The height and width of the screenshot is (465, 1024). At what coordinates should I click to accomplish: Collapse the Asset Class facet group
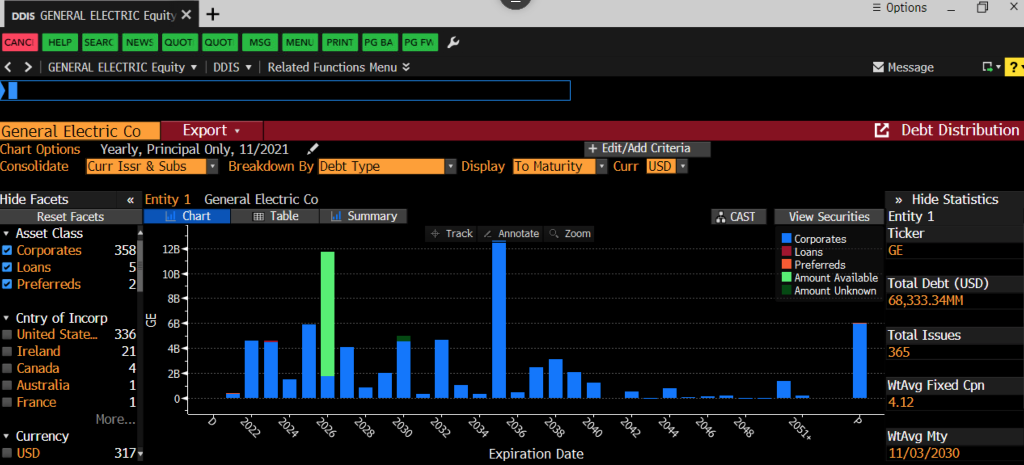pos(7,234)
